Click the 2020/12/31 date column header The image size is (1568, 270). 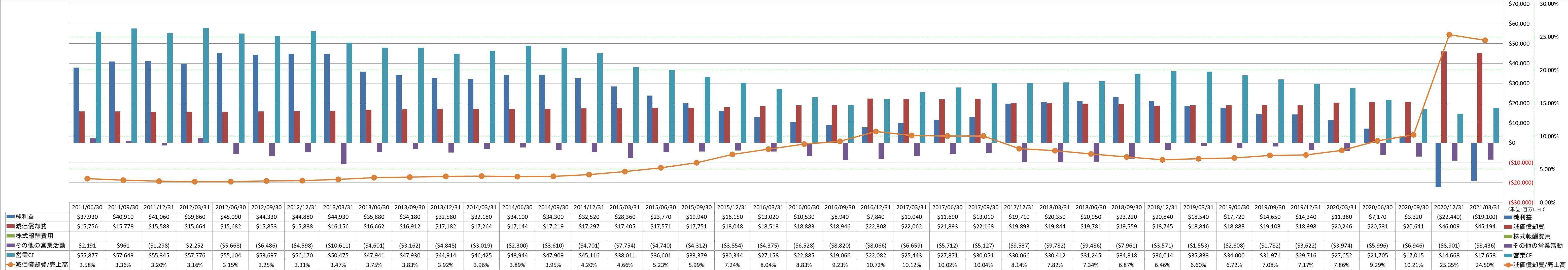(1449, 207)
